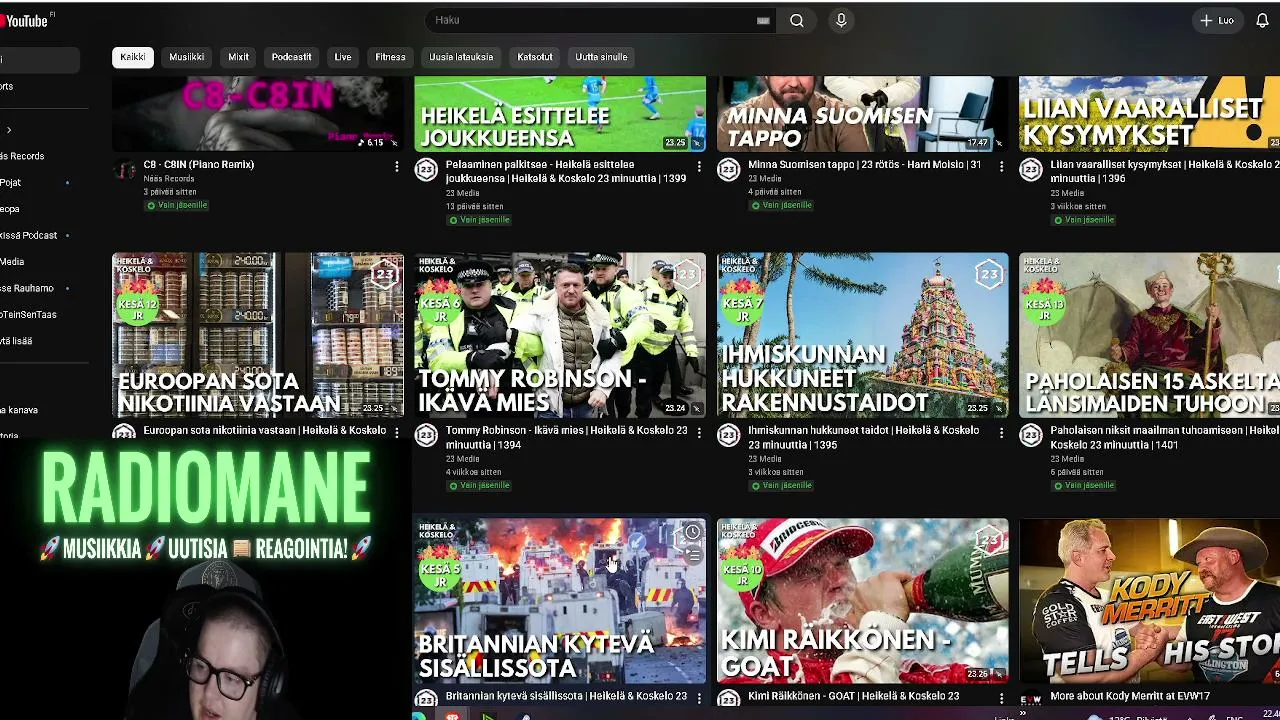Image resolution: width=1280 pixels, height=720 pixels.
Task: Click the channel avatar beside Euroopan sota title
Action: (124, 433)
